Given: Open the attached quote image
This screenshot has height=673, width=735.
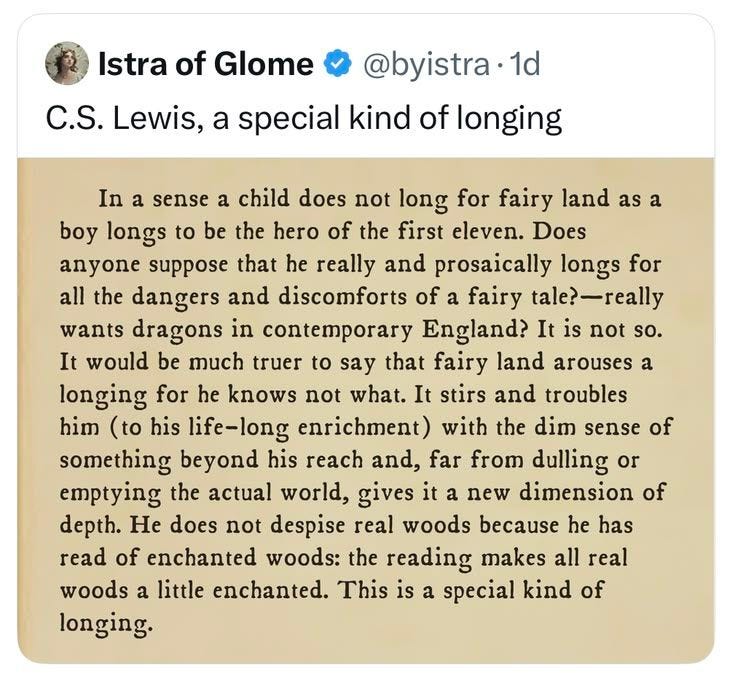Looking at the screenshot, I should [x=366, y=411].
